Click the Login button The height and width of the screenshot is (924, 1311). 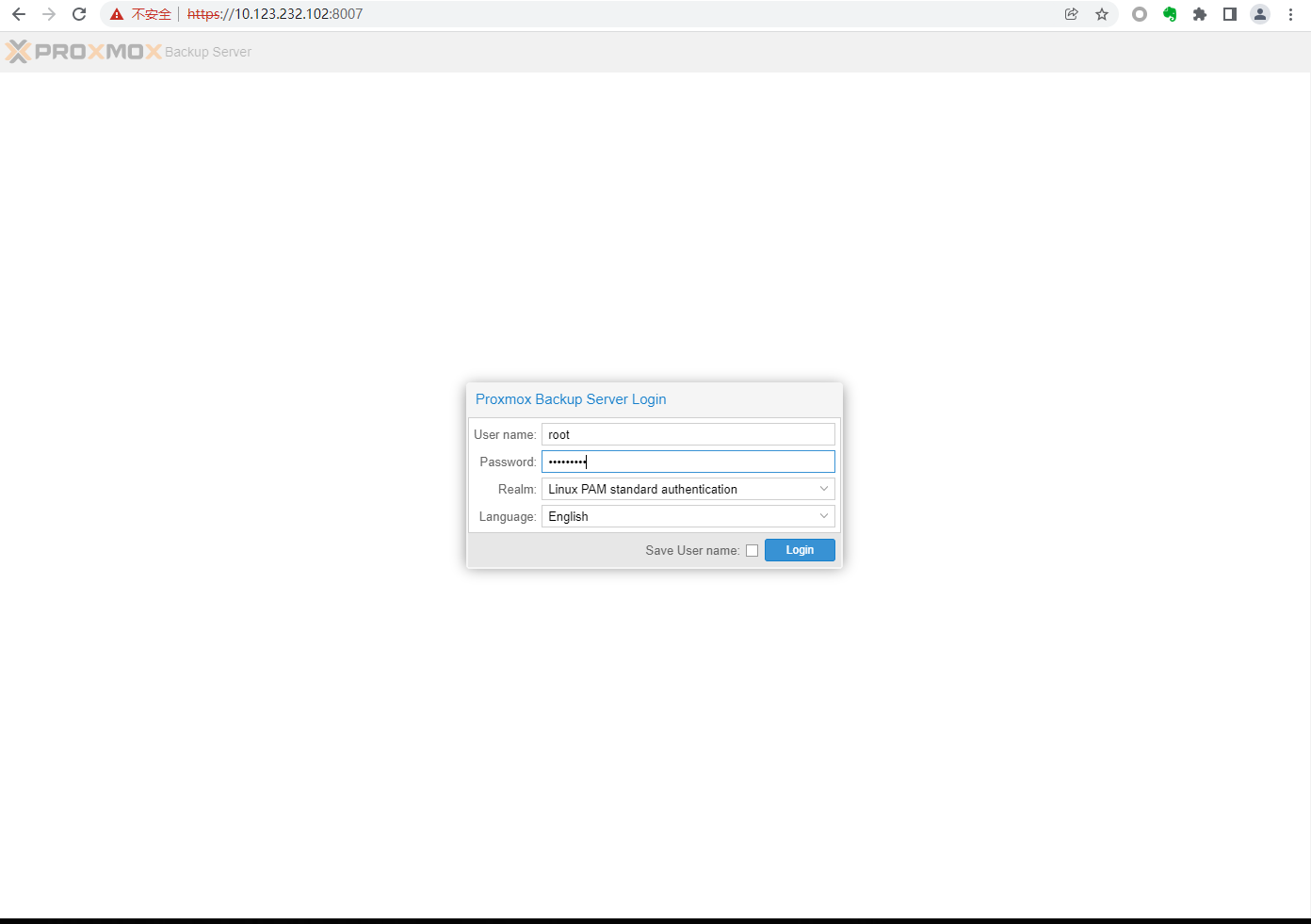[x=800, y=550]
